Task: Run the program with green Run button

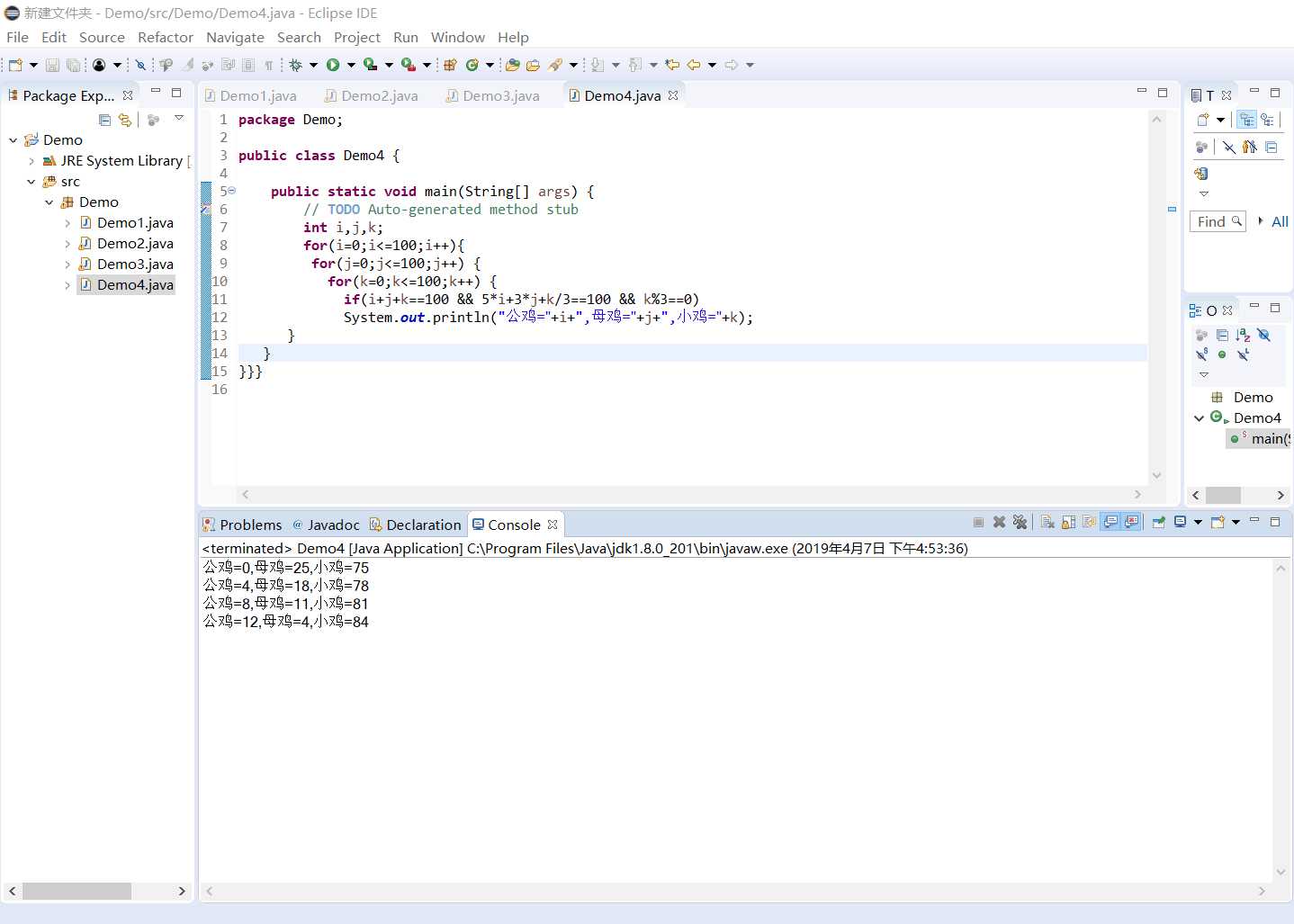Action: click(333, 65)
